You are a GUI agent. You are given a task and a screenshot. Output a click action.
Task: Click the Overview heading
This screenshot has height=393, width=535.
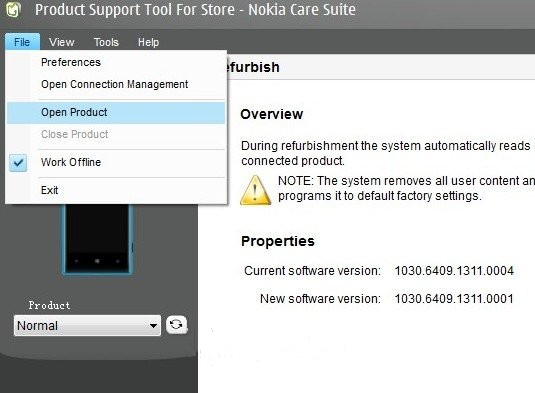click(x=272, y=114)
